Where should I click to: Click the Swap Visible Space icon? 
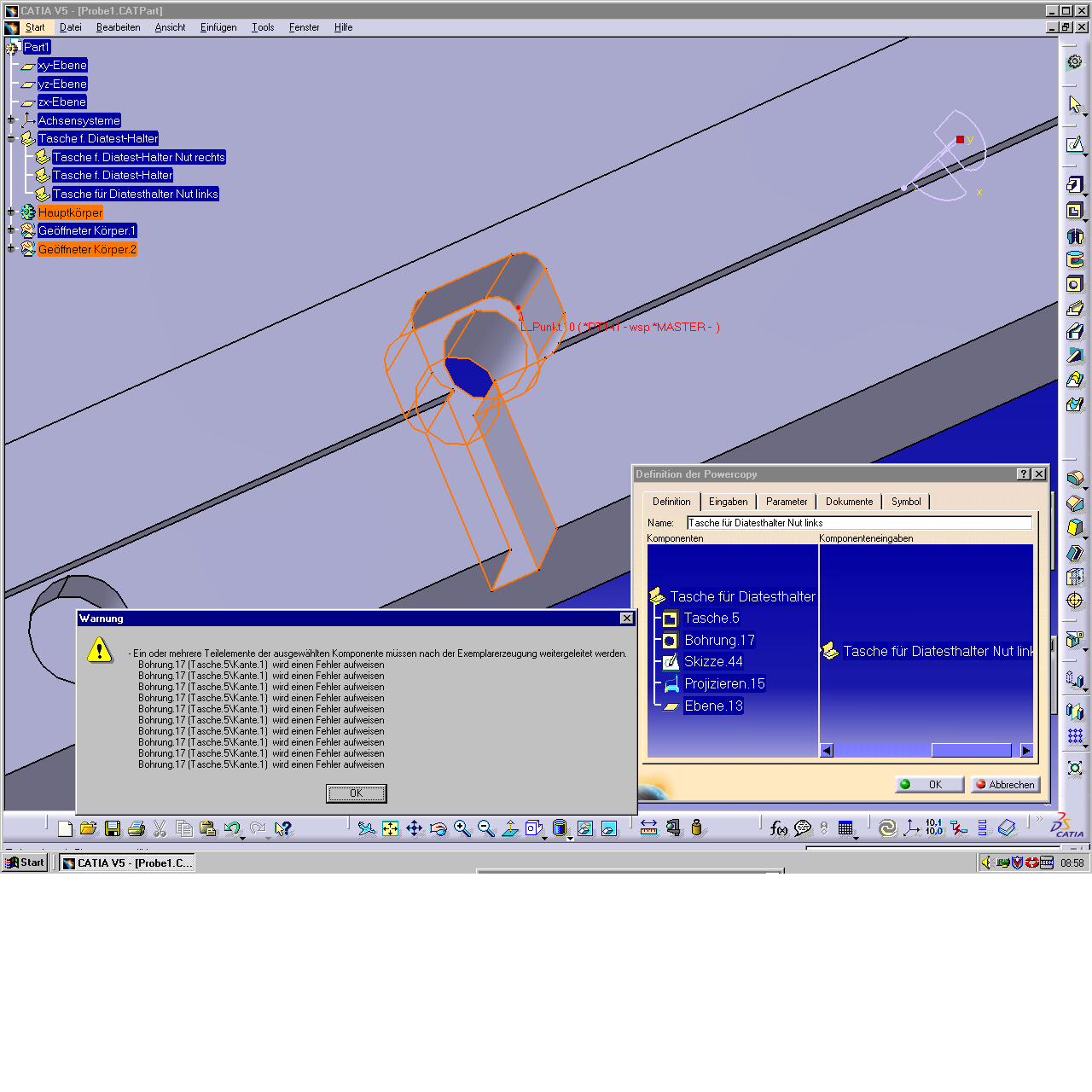coord(609,828)
